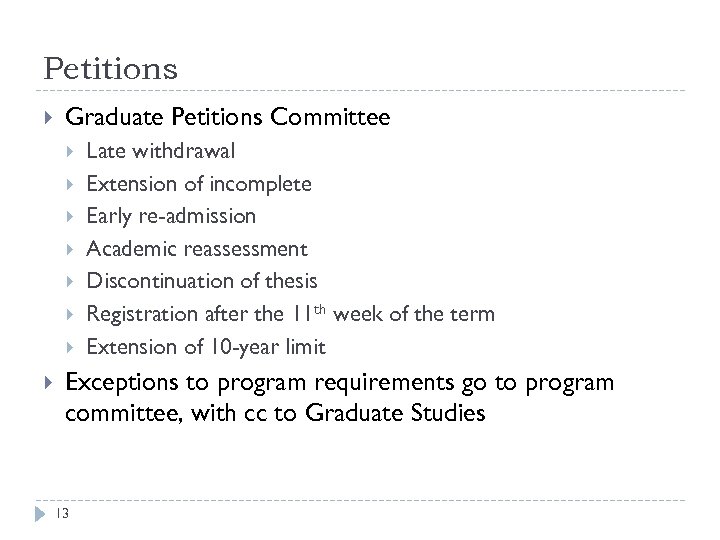Select the Academic reassessment text
The width and height of the screenshot is (720, 540).
click(x=197, y=249)
